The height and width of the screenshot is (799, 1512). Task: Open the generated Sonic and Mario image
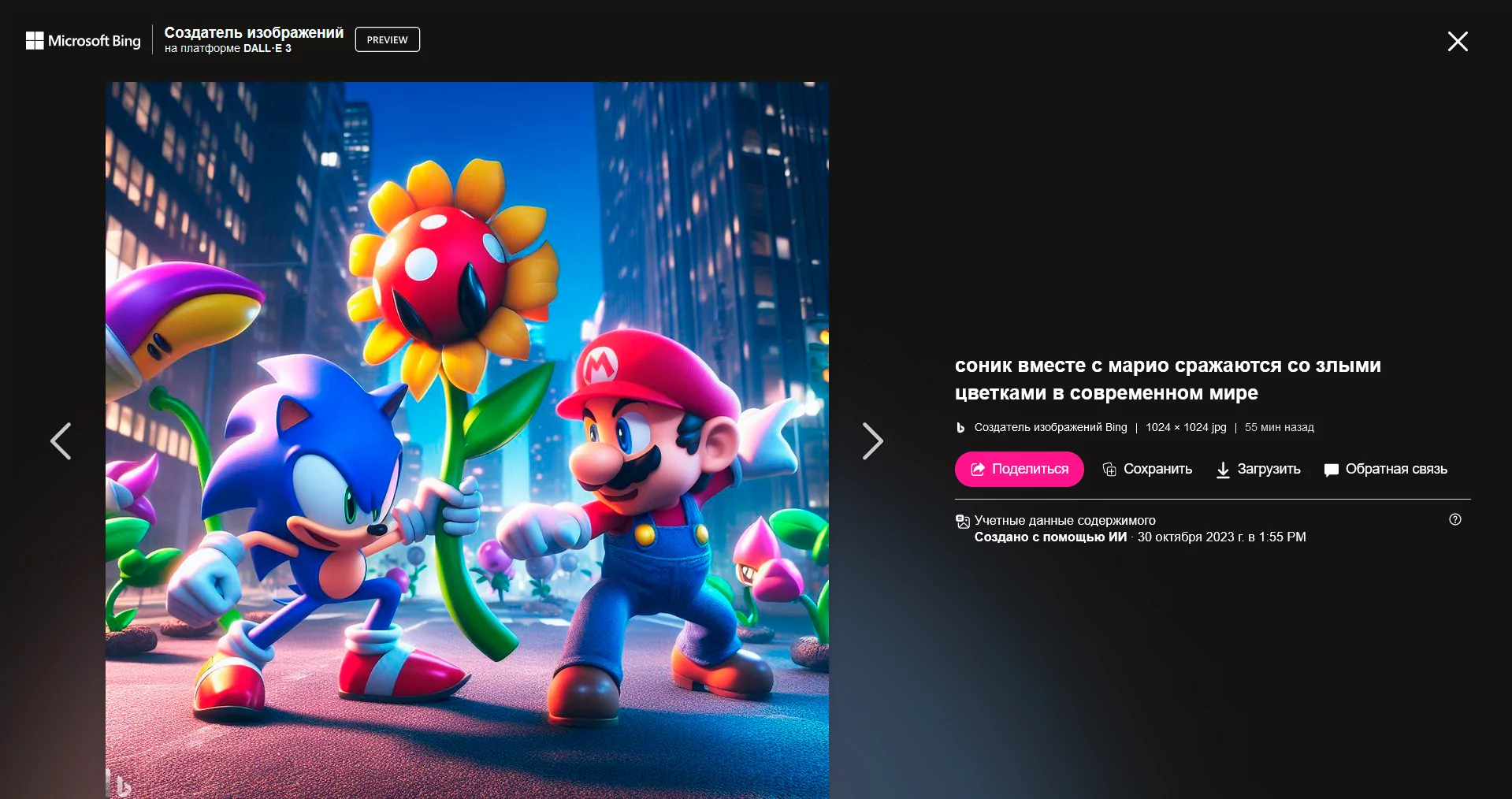[467, 440]
